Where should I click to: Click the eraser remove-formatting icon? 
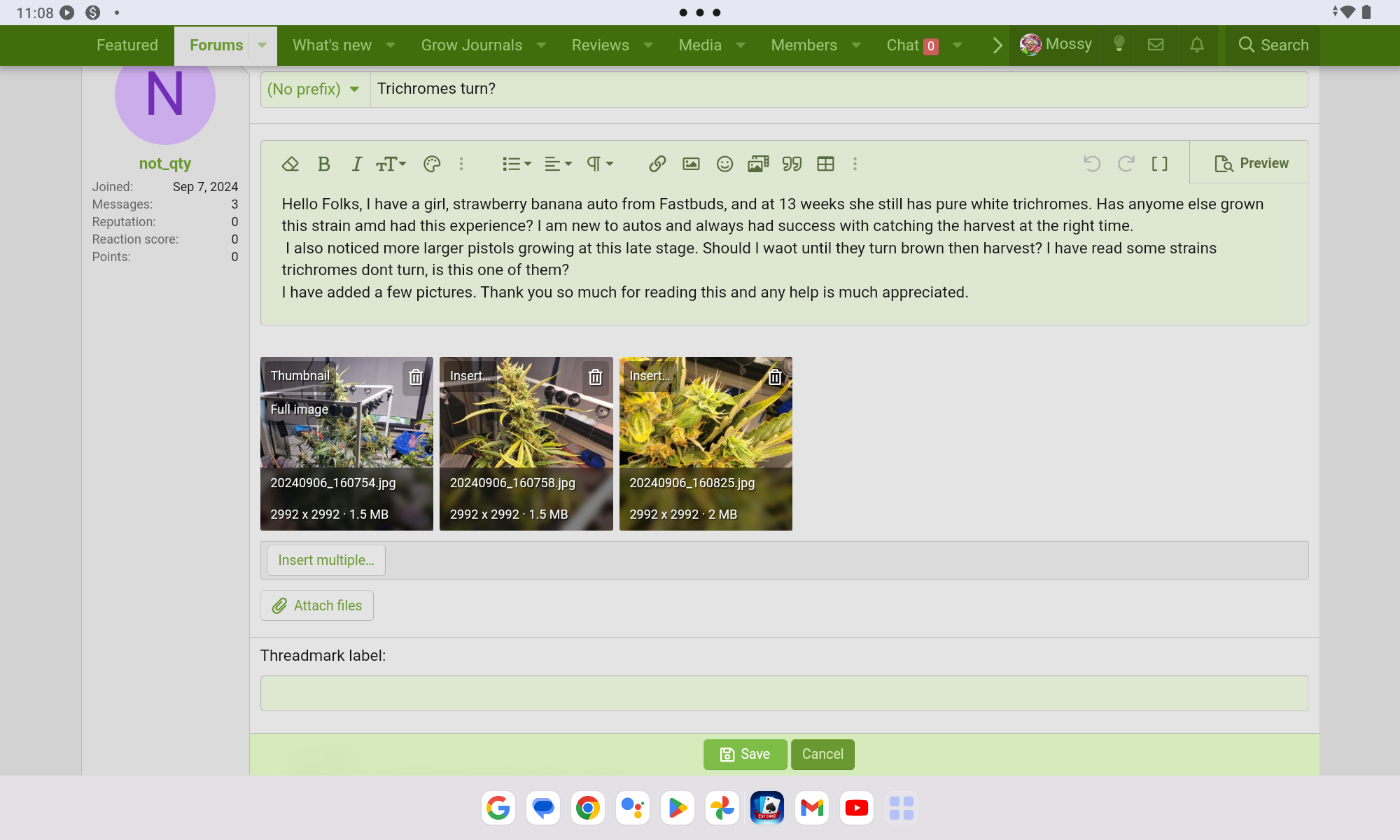coord(290,164)
